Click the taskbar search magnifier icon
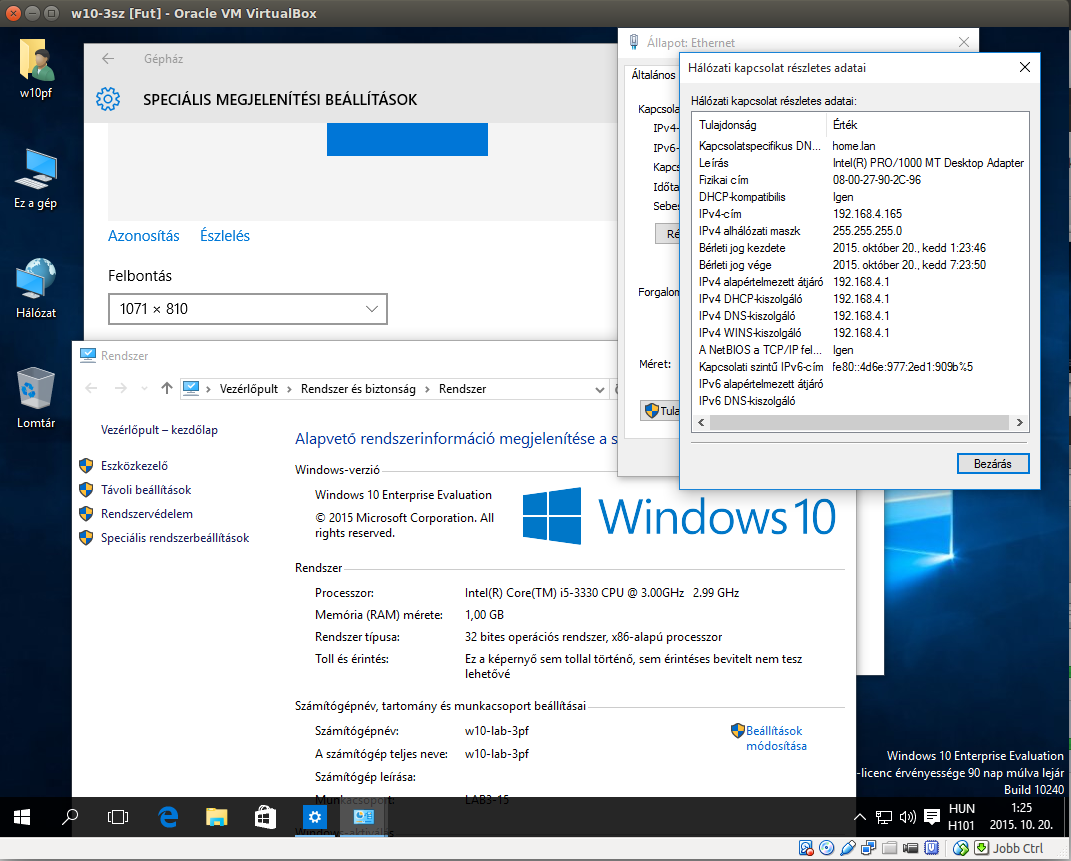This screenshot has height=861, width=1071. 70,817
